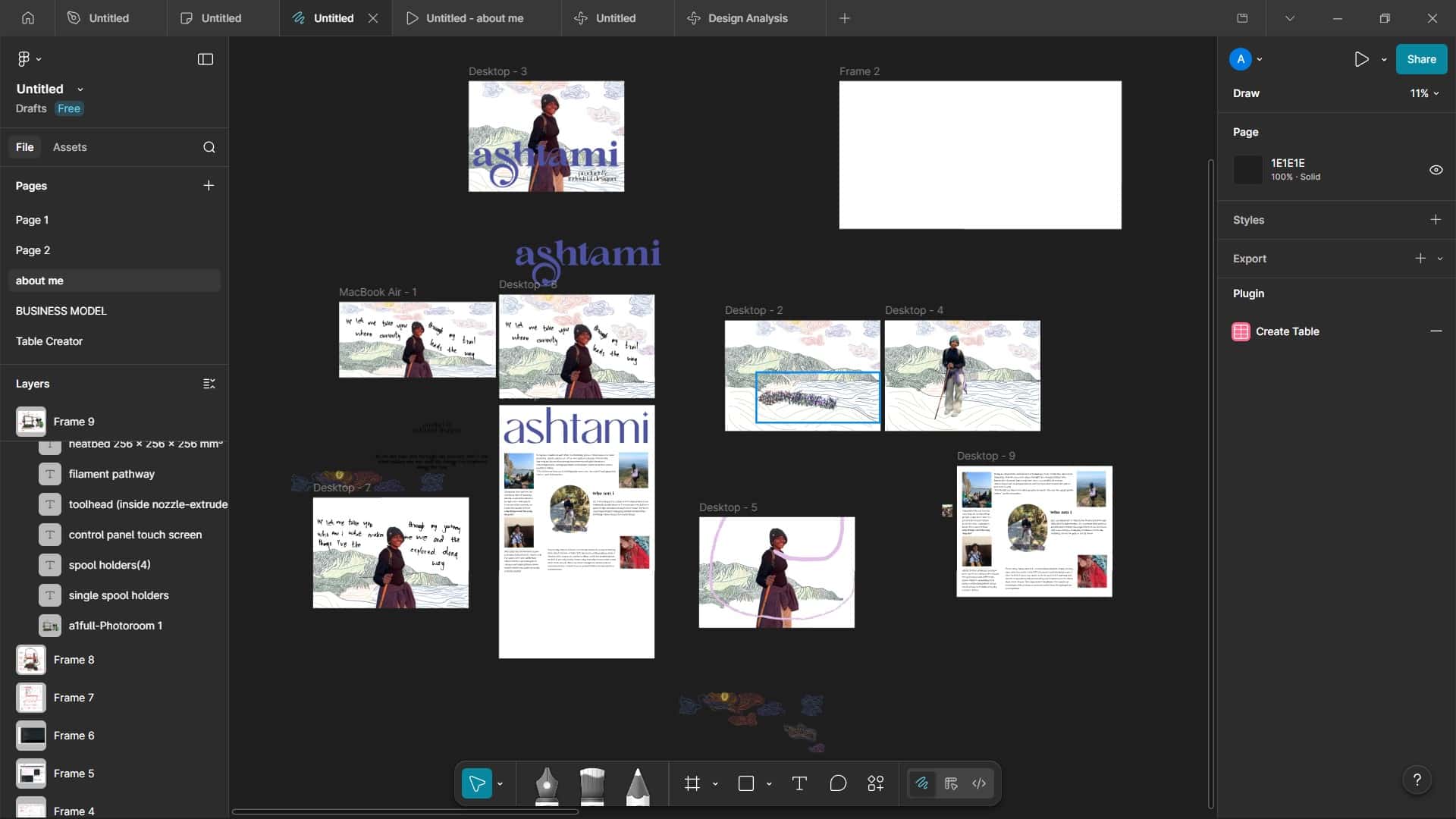Open the 11% zoom dropdown

tap(1424, 93)
